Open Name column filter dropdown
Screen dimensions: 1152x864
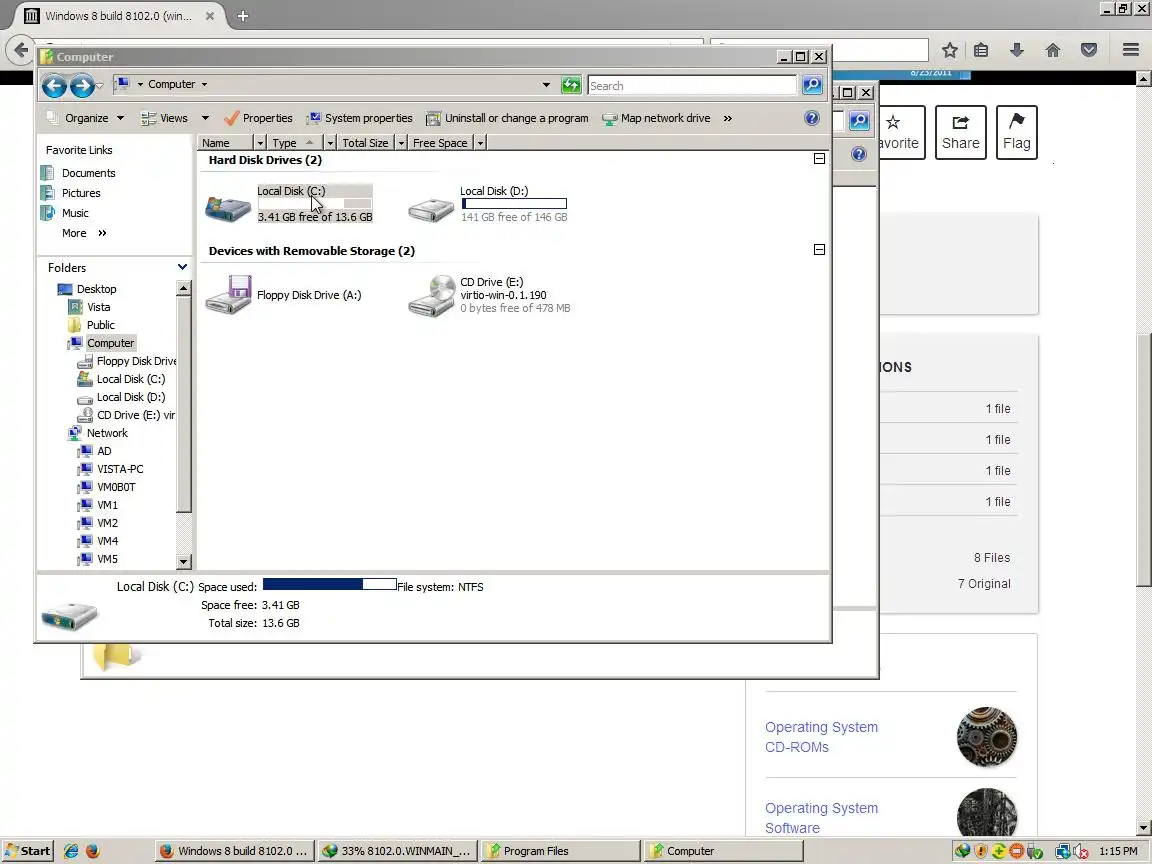pyautogui.click(x=259, y=143)
